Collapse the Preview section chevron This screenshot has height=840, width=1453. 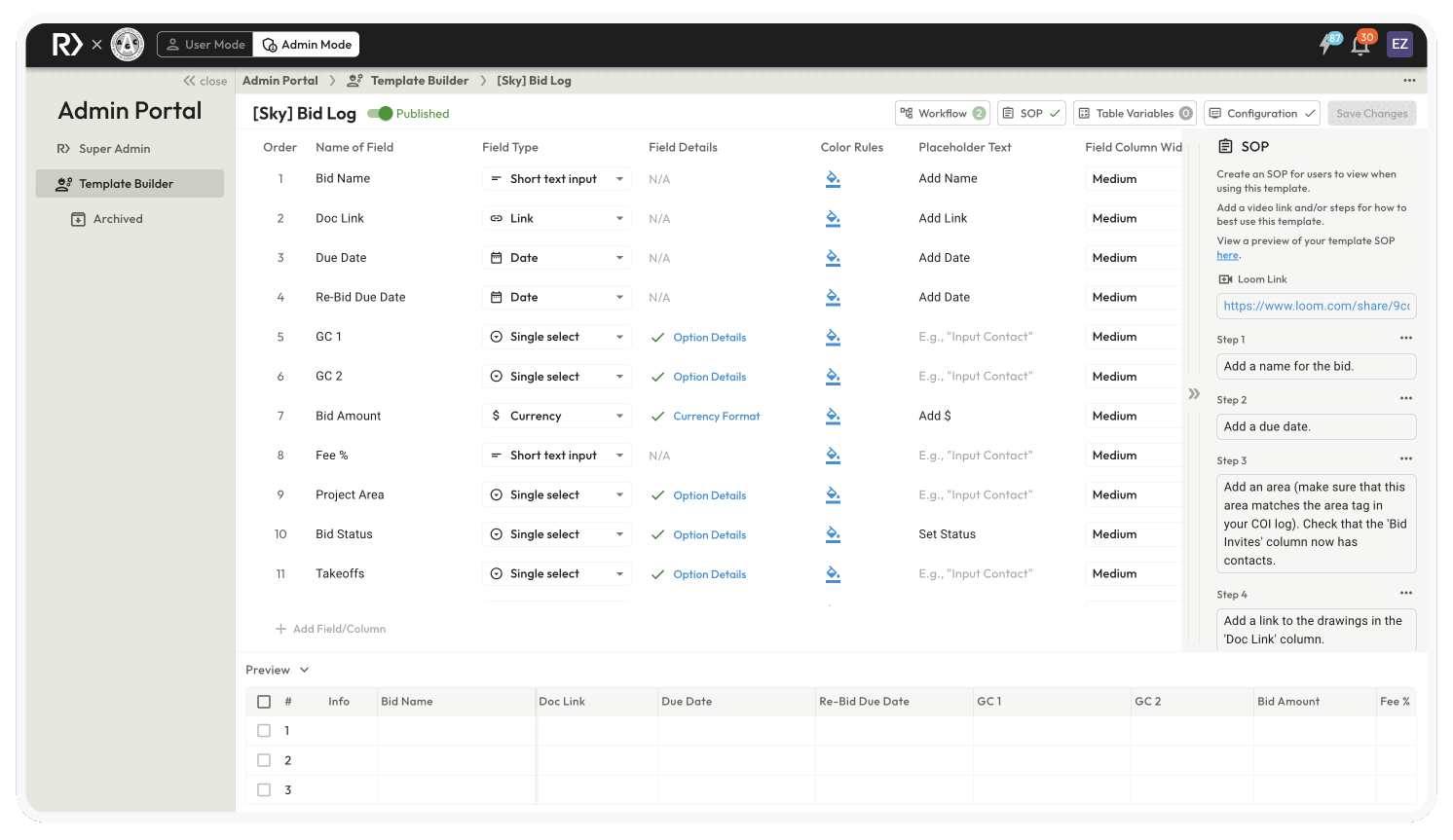click(304, 671)
